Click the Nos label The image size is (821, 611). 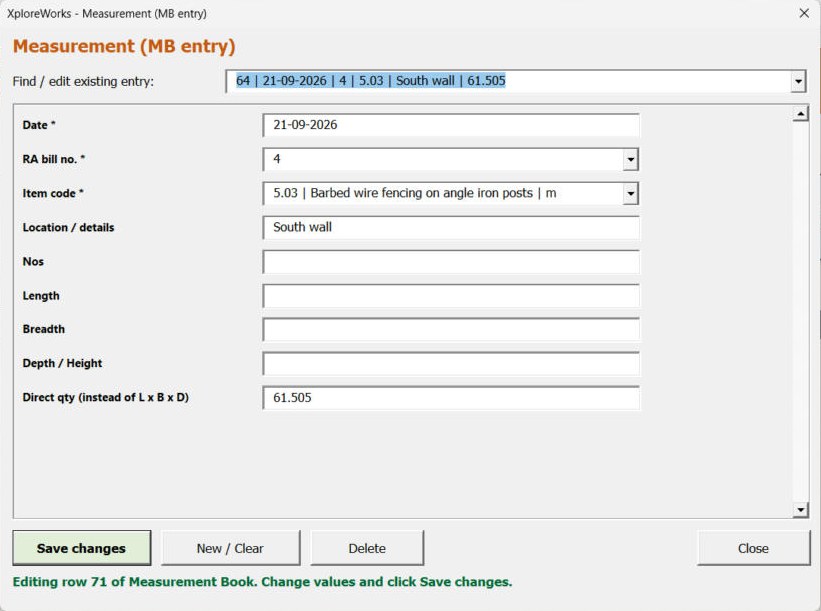(33, 261)
